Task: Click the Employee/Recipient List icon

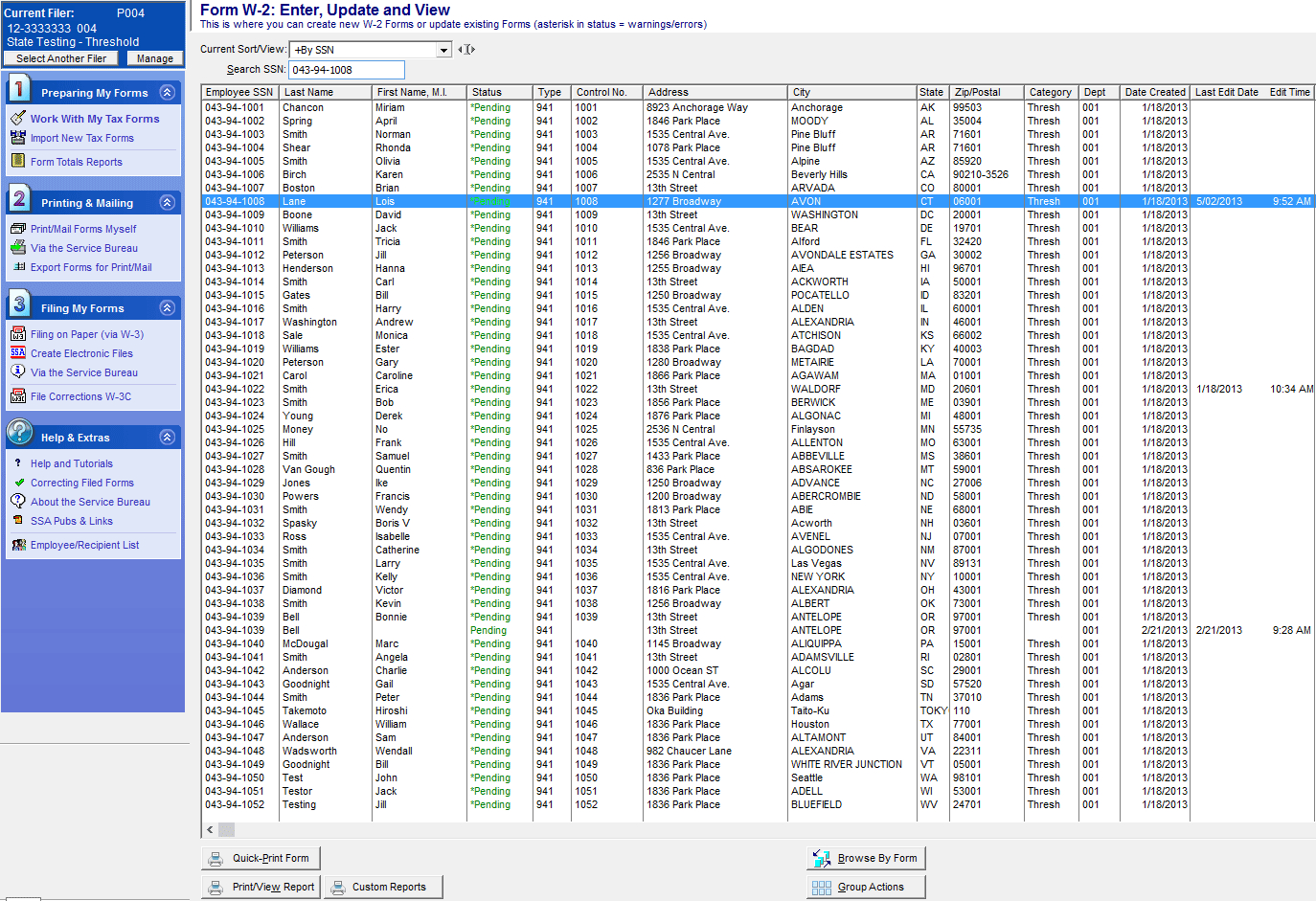Action: click(x=17, y=545)
